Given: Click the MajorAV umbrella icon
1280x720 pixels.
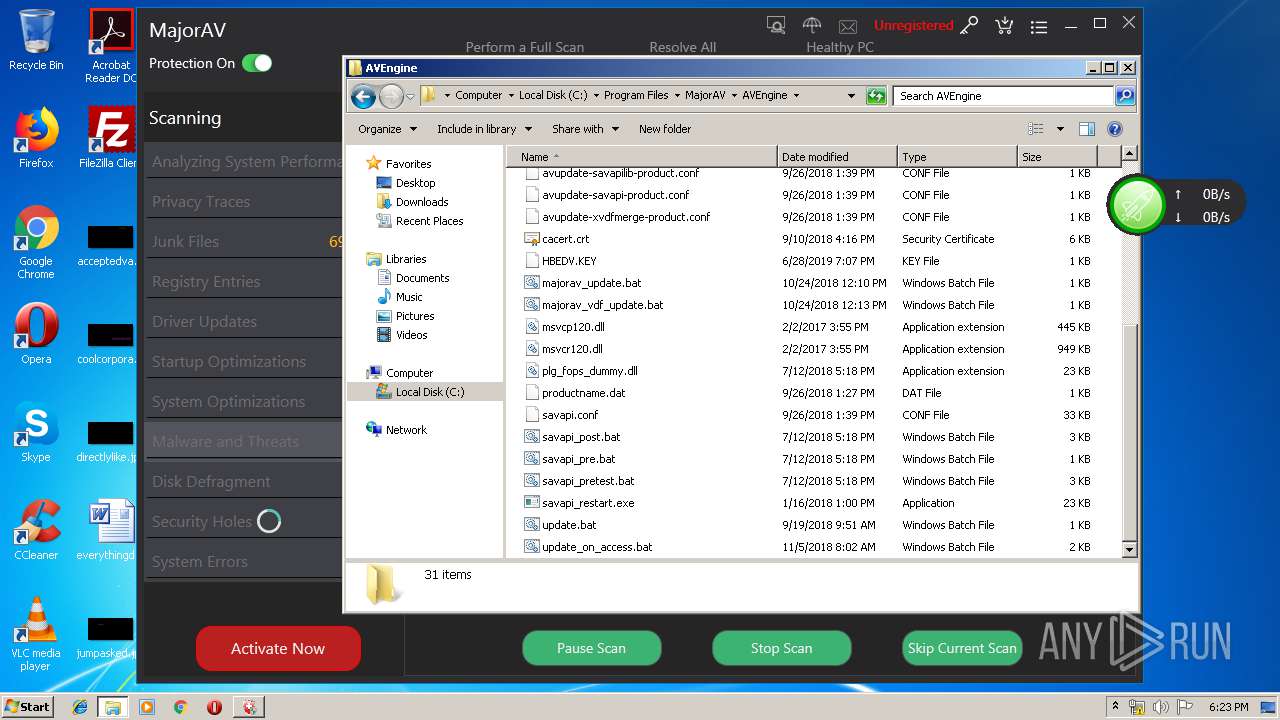Looking at the screenshot, I should (x=812, y=25).
